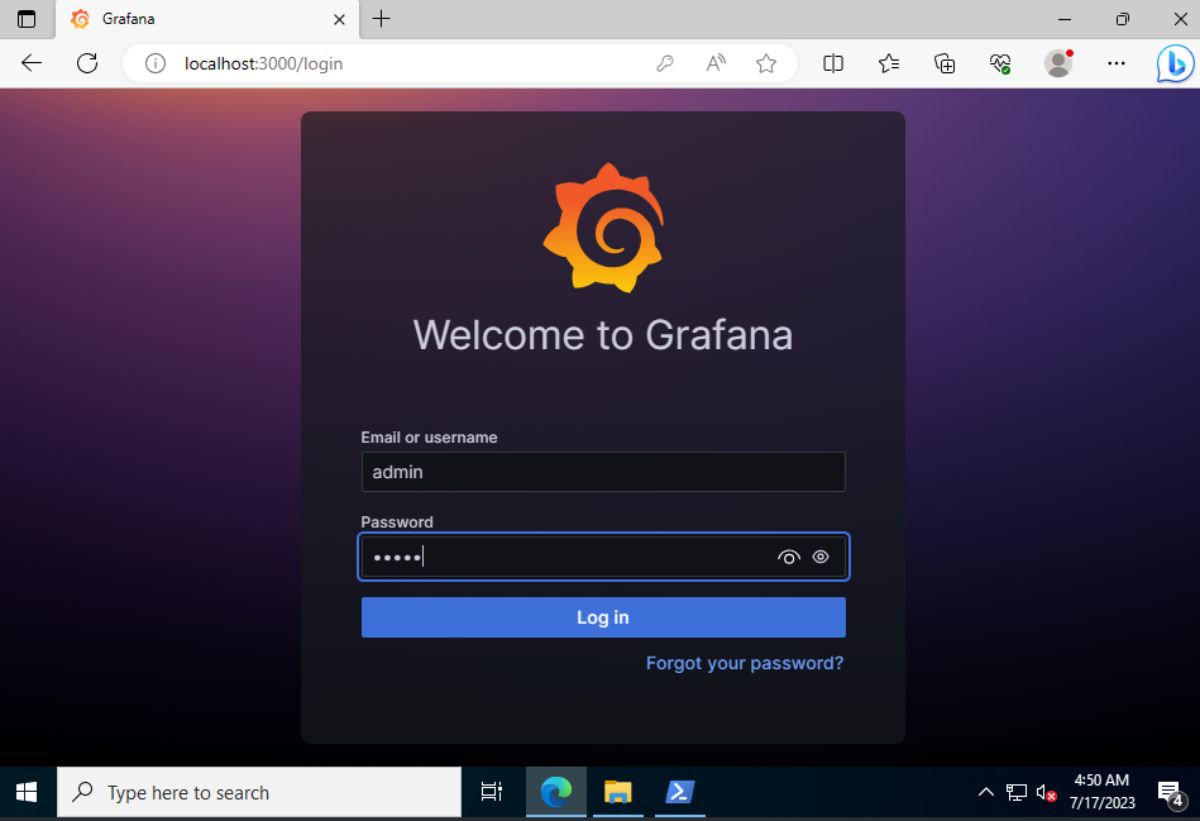Open the Bing Chat sidebar icon

click(x=1174, y=63)
